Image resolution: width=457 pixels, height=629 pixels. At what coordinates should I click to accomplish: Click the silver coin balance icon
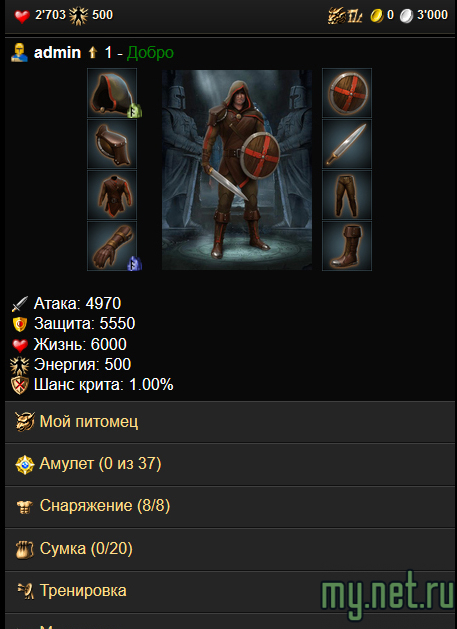(x=406, y=16)
